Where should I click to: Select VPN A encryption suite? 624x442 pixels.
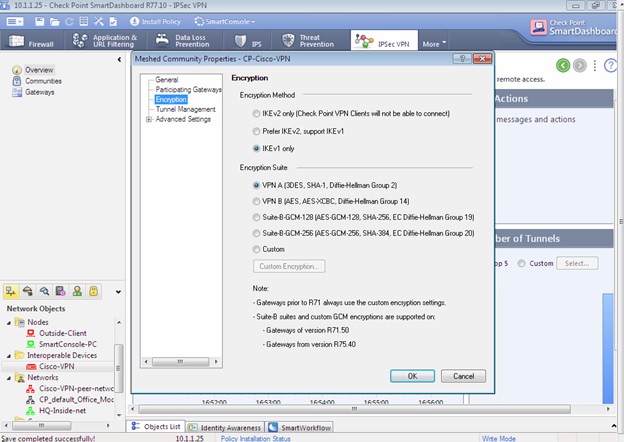point(256,185)
